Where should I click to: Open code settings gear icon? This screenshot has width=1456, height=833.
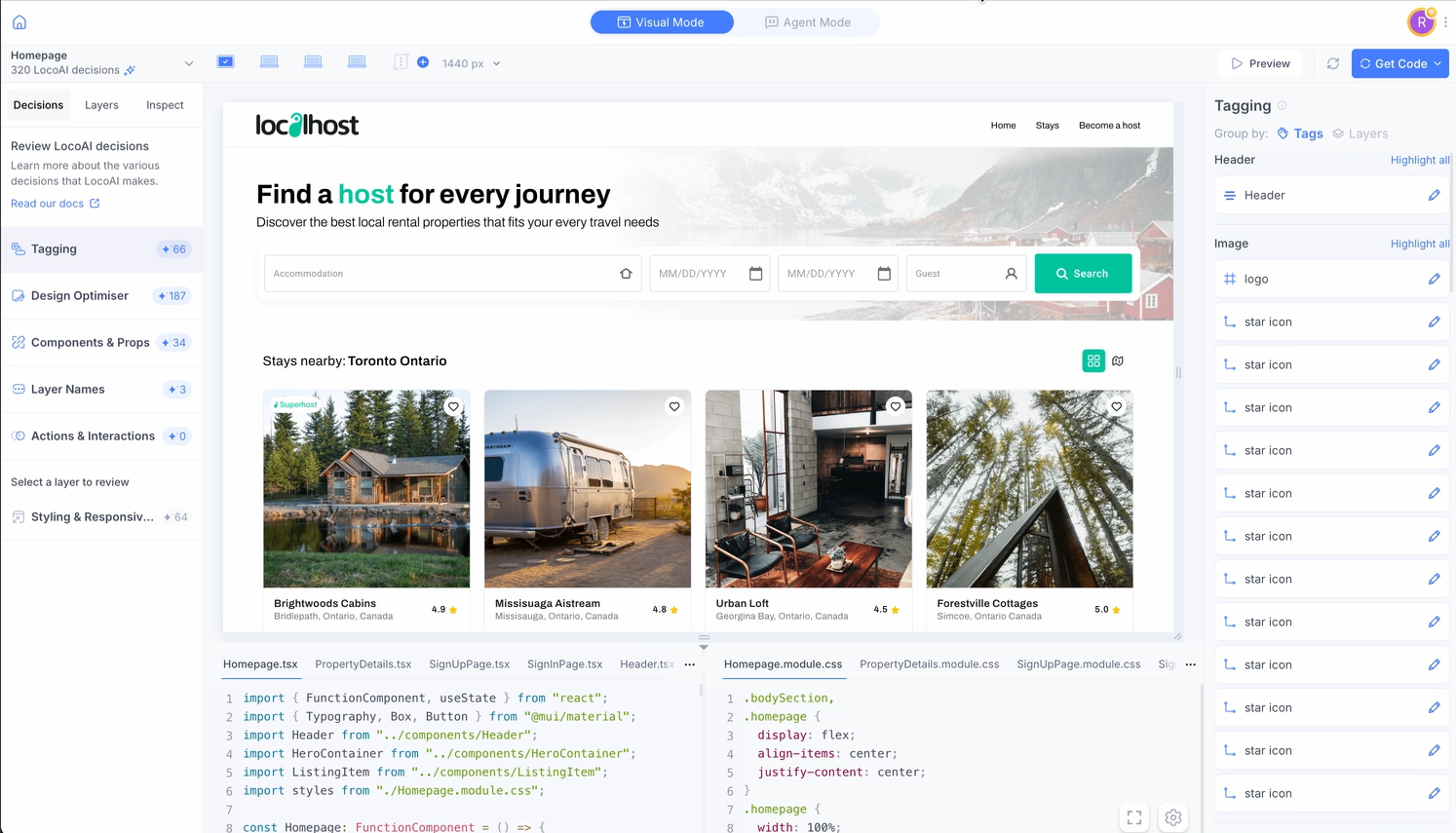1173,817
